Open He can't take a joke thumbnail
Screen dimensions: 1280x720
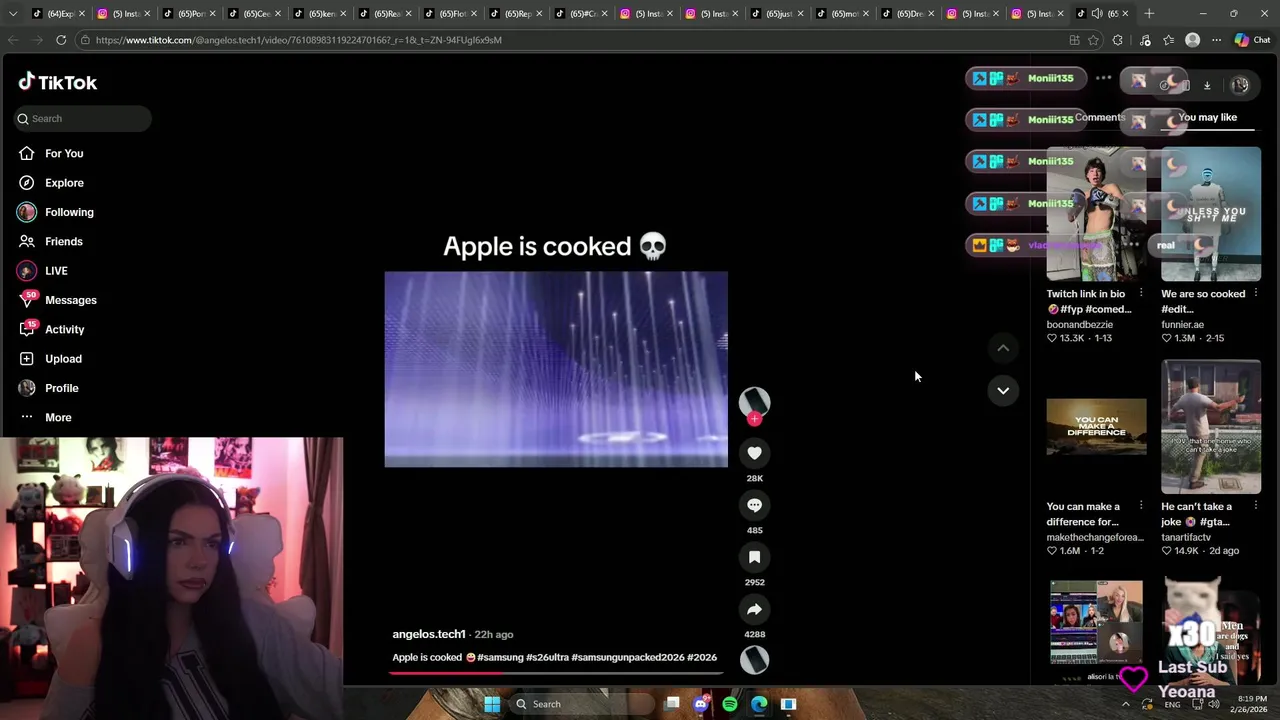tap(1211, 427)
